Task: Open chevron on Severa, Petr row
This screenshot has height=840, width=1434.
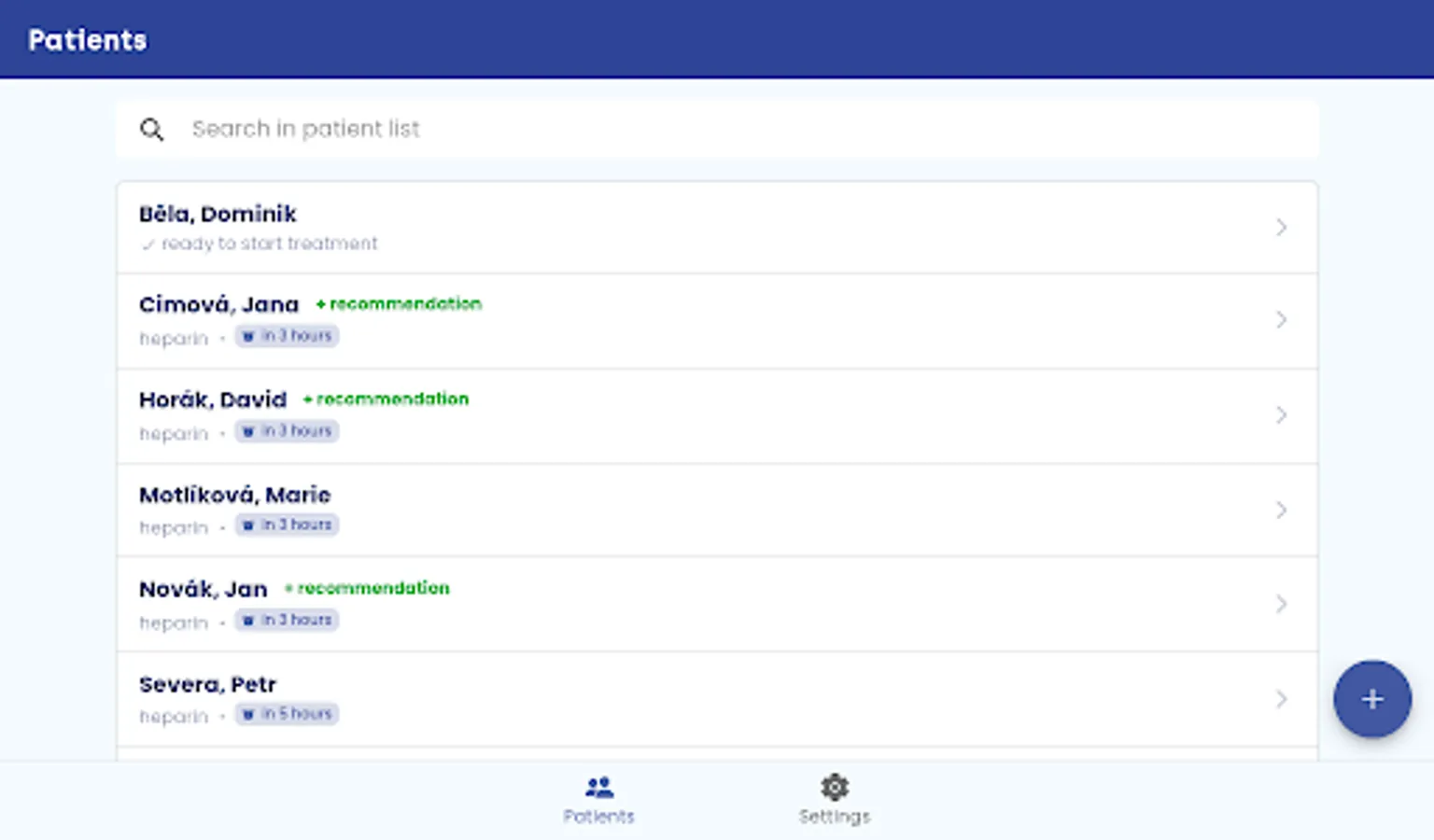Action: (x=1281, y=699)
